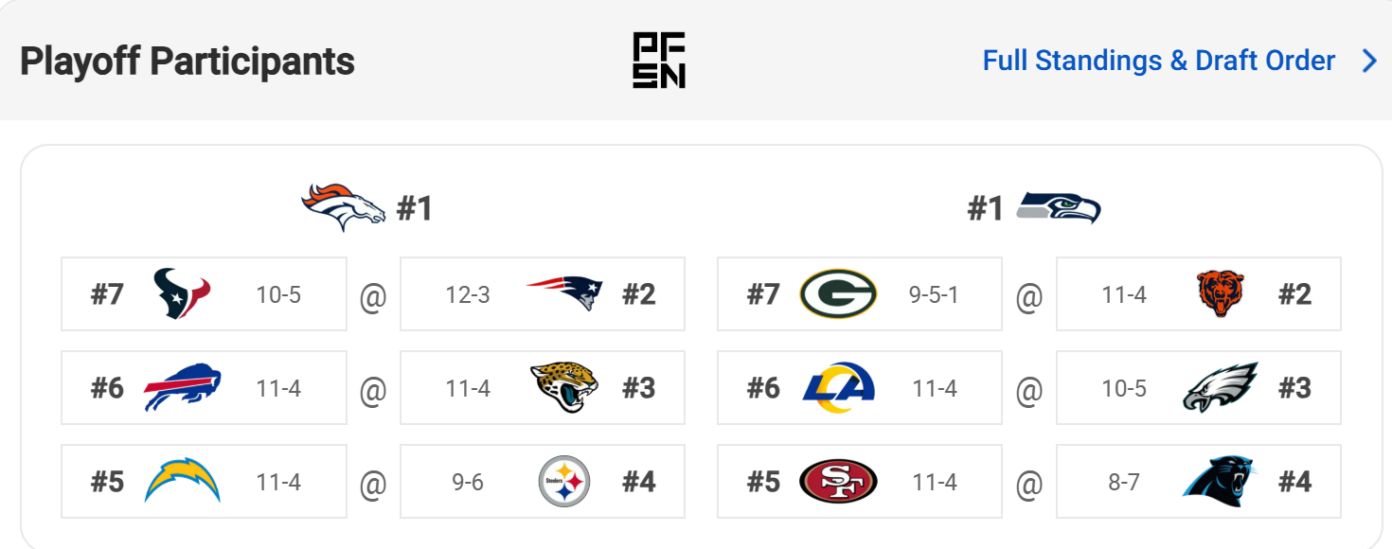The width and height of the screenshot is (1392, 549).
Task: Expand the chevron beside Full Standings
Action: [1369, 61]
